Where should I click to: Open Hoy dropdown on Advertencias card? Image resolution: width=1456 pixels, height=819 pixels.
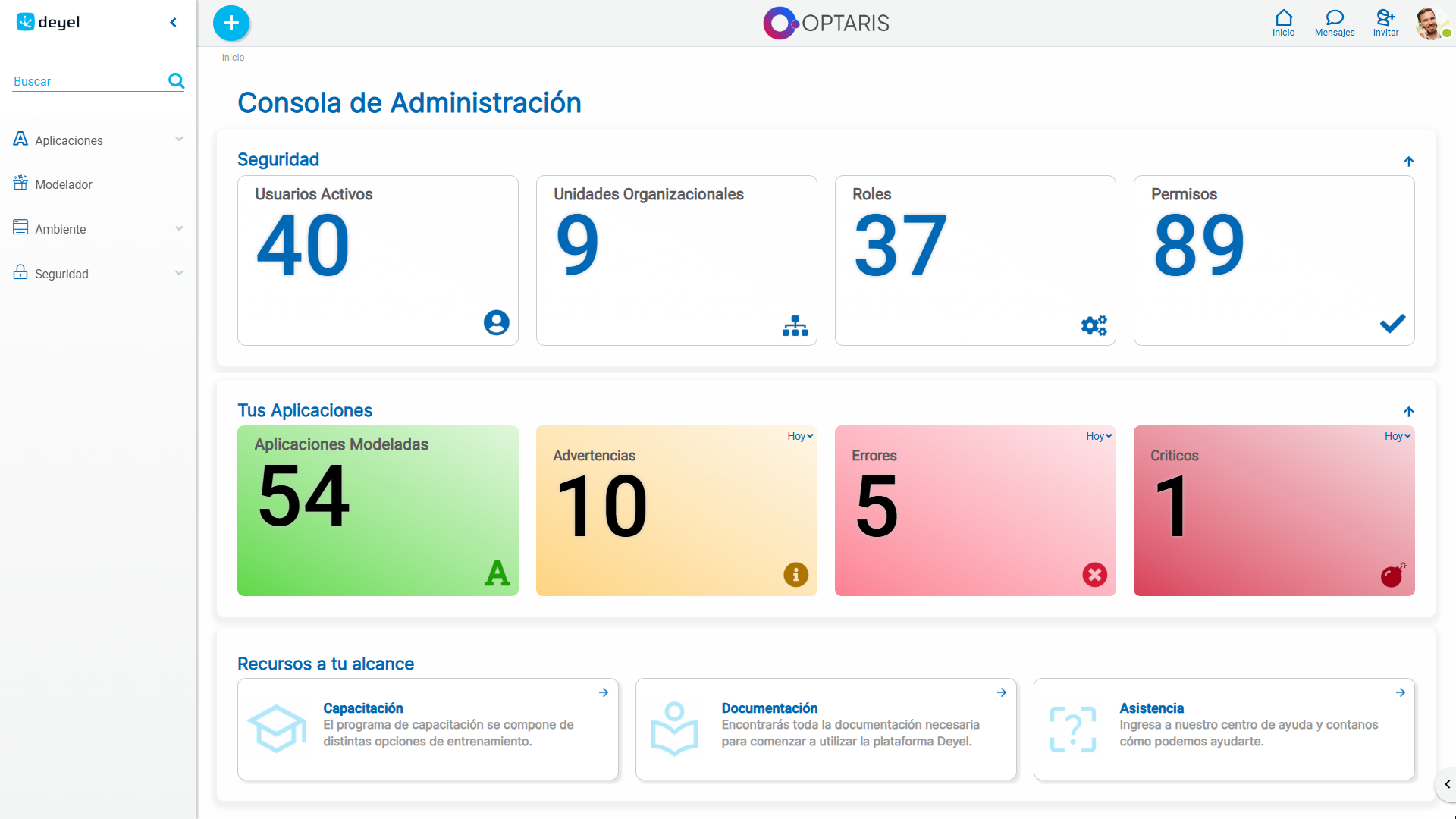(799, 436)
